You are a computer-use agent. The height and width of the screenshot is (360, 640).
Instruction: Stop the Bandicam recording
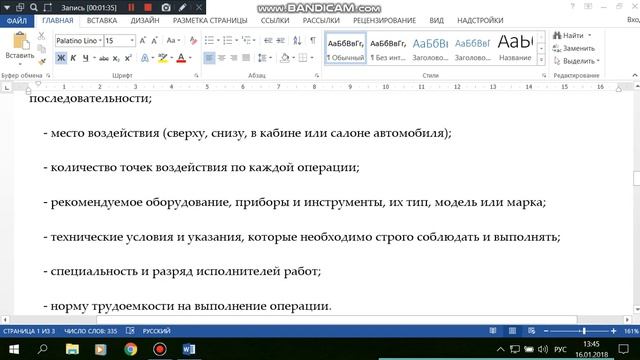[148, 7]
